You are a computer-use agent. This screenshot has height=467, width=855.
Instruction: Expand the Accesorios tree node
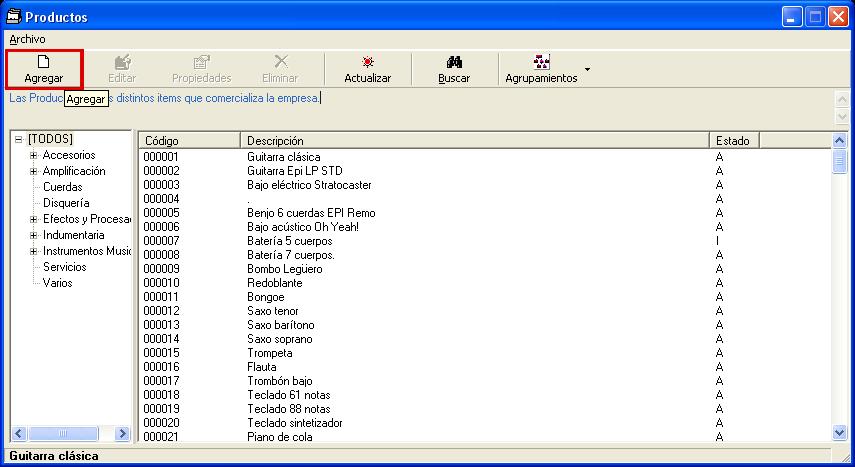point(34,155)
